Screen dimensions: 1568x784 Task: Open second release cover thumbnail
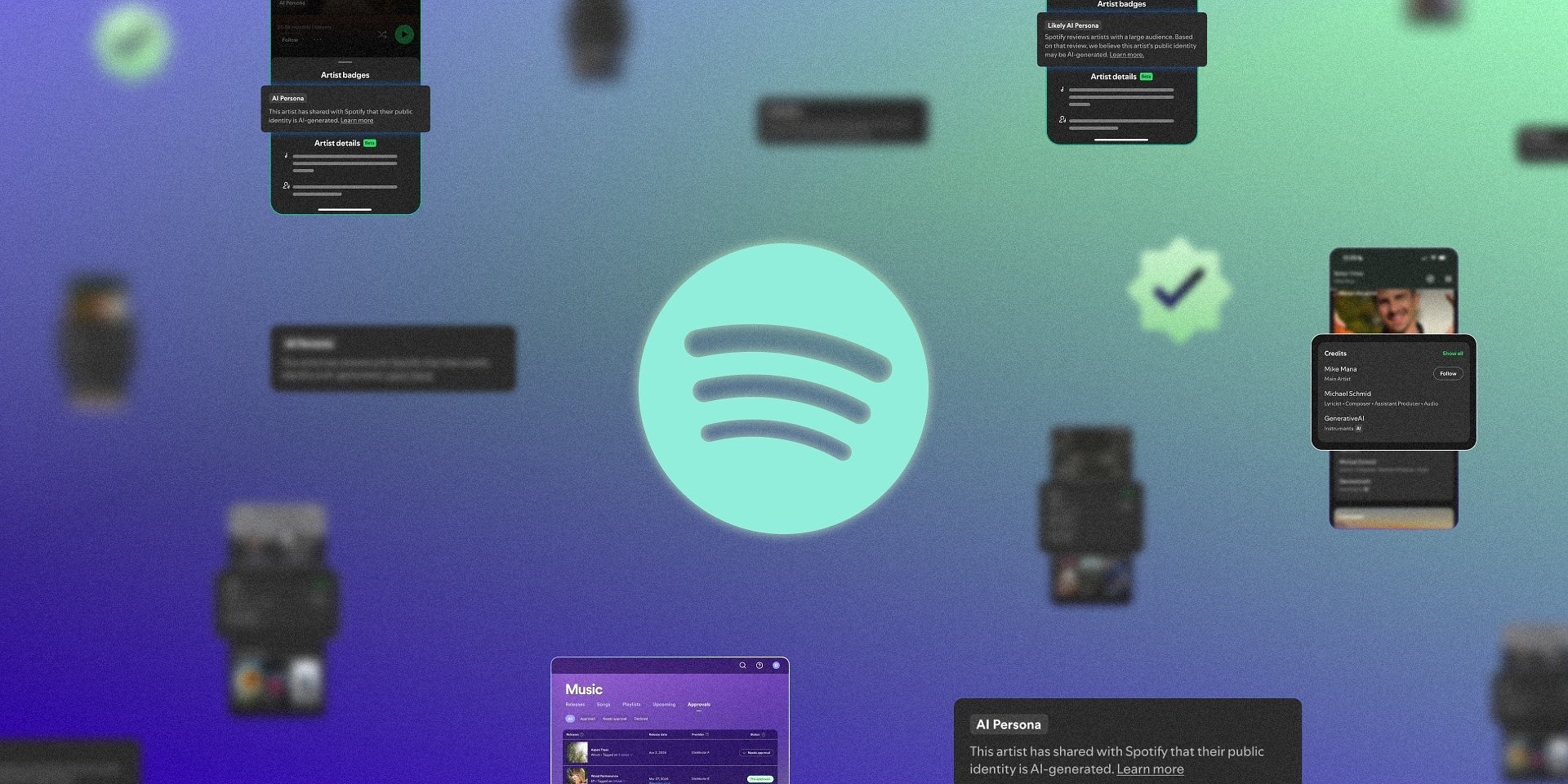pos(577,776)
